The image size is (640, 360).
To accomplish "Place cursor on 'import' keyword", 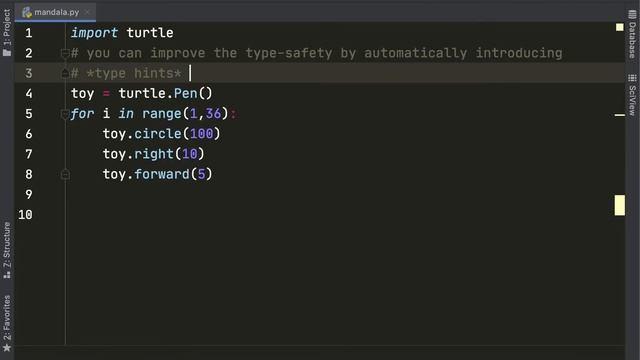I will pos(94,33).
